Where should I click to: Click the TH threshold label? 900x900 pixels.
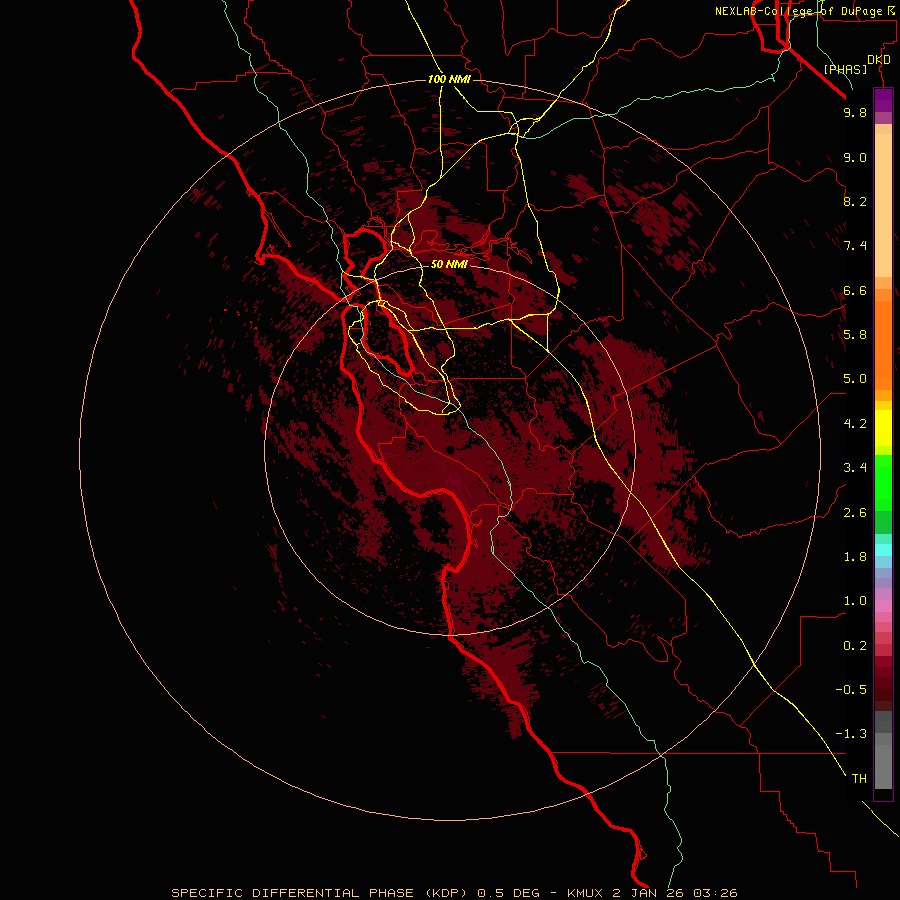tap(859, 779)
